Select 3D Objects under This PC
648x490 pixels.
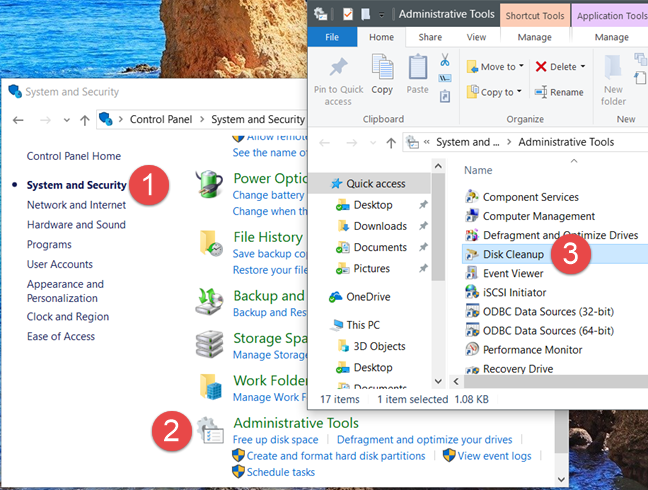372,346
